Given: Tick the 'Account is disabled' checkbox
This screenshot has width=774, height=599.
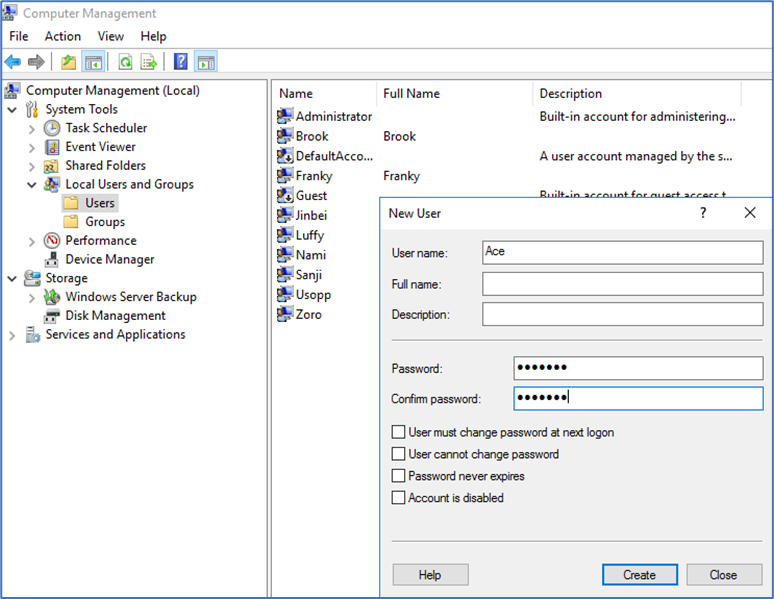Looking at the screenshot, I should tap(399, 498).
